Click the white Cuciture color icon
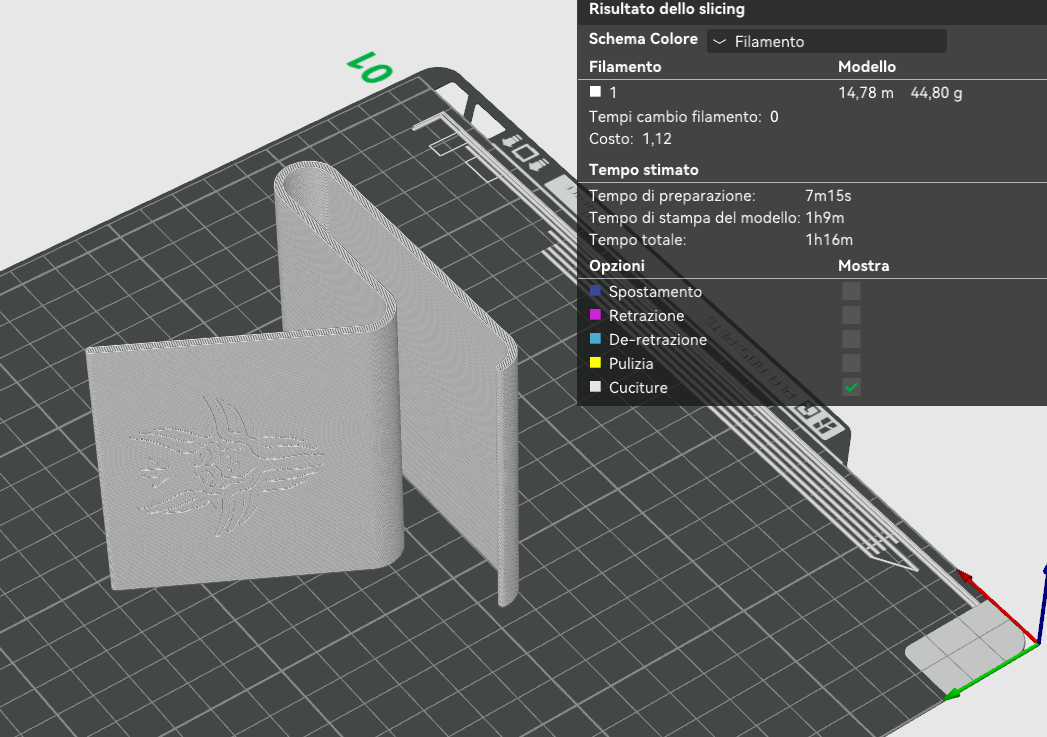Screen dimensions: 1047x737 click(595, 387)
